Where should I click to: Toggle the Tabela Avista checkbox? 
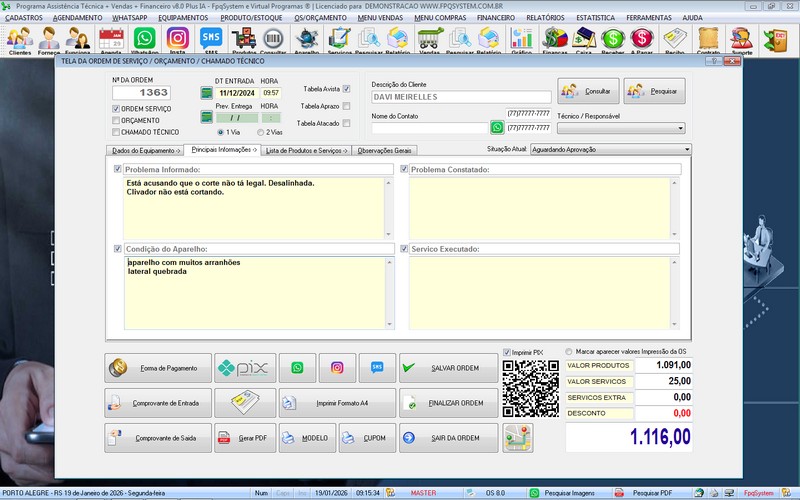coord(346,89)
